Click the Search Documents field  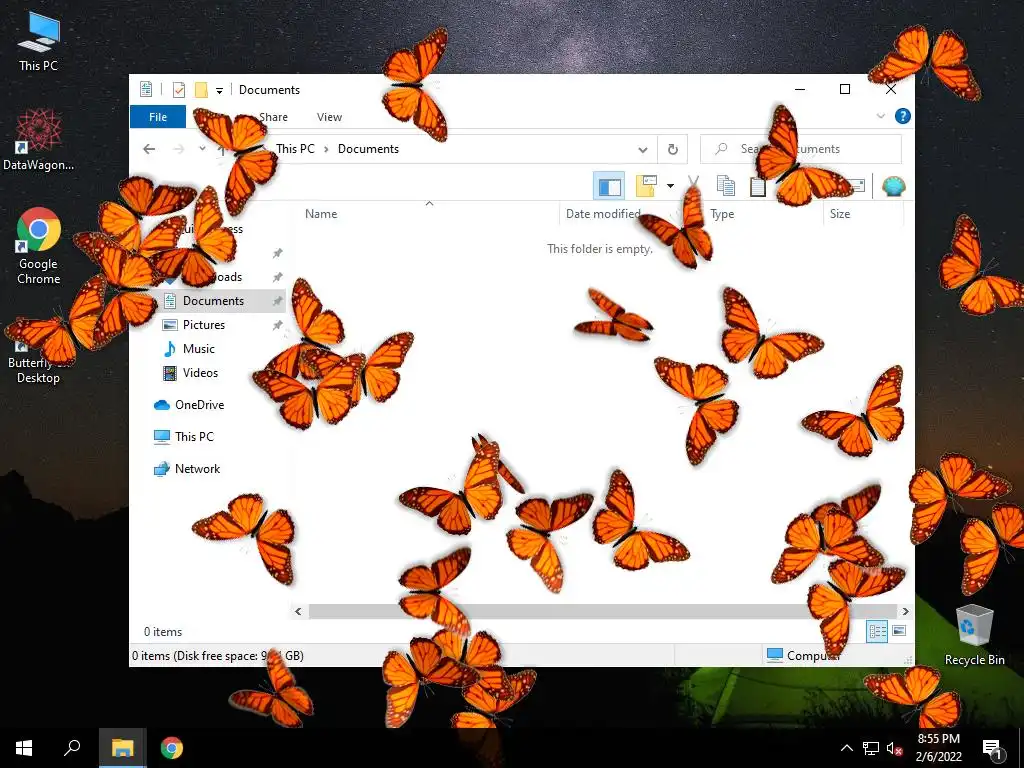[x=801, y=150]
